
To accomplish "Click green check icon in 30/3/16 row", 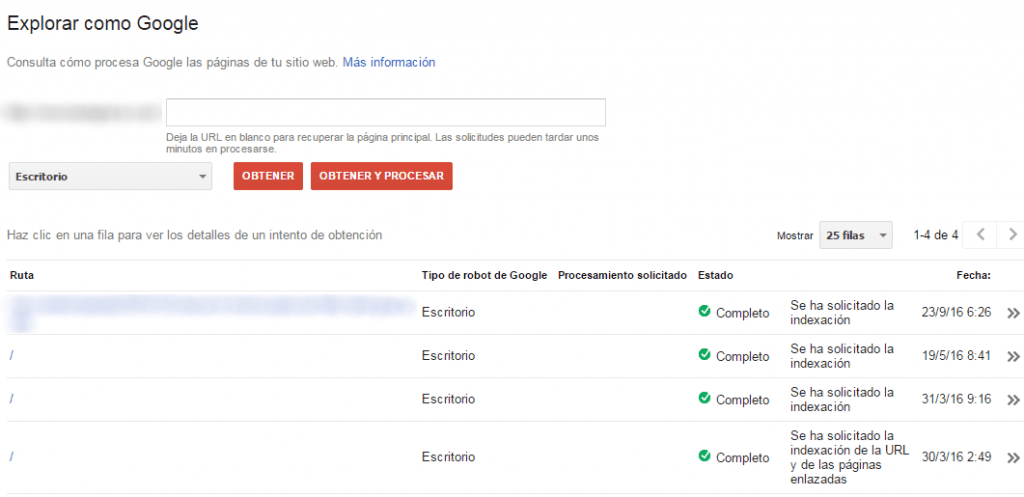I will pyautogui.click(x=704, y=457).
